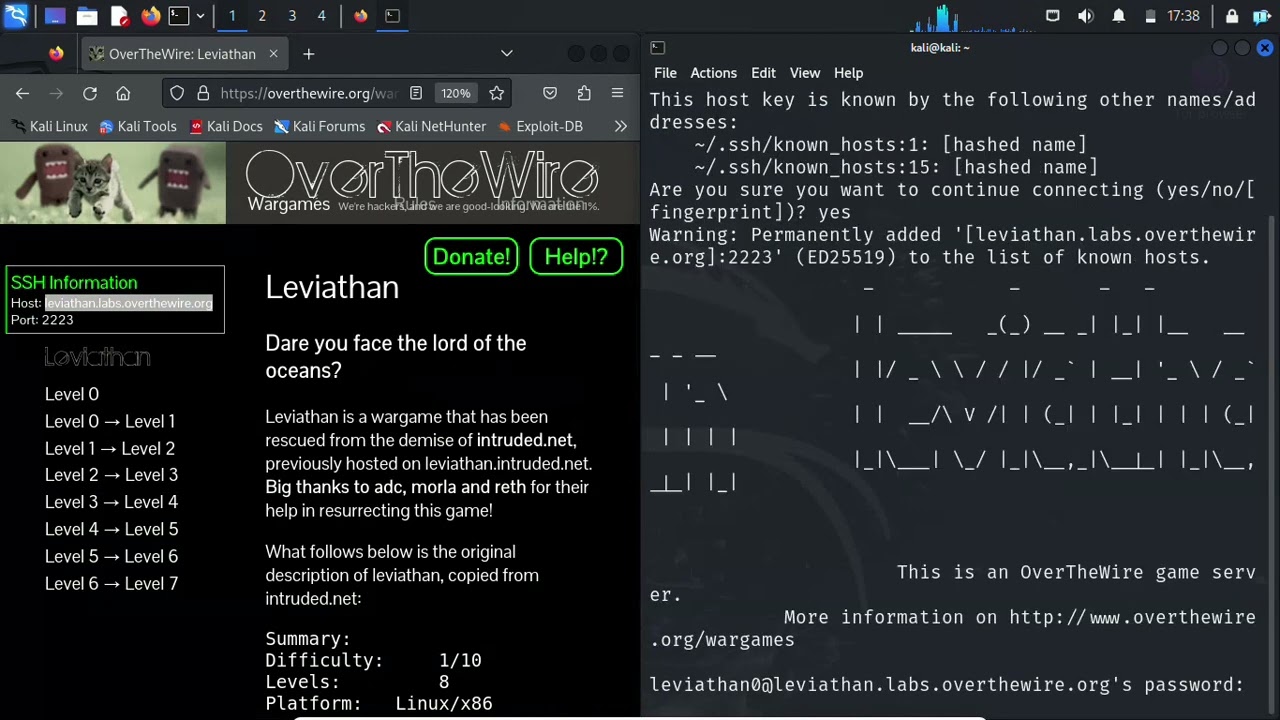Screen dimensions: 1280x720
Task: Open the terminal Edit menu
Action: [x=764, y=73]
